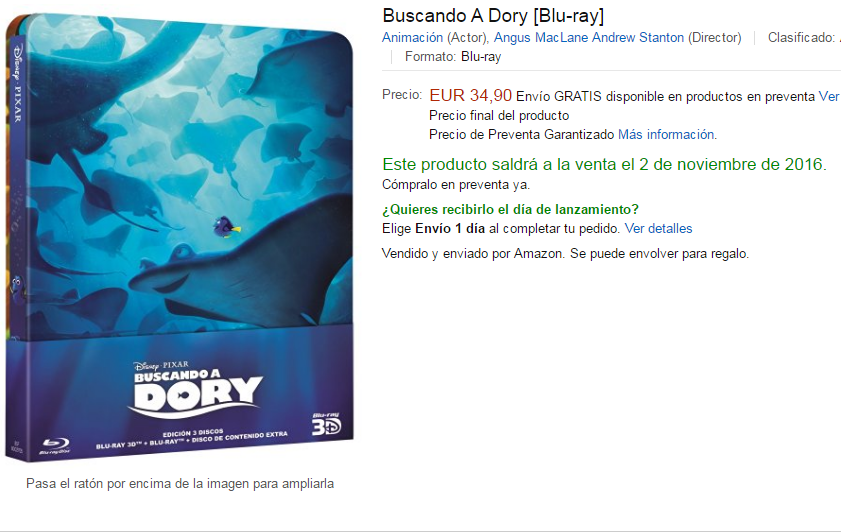Open the Angus MacLane director link
The height and width of the screenshot is (532, 841).
click(x=541, y=38)
